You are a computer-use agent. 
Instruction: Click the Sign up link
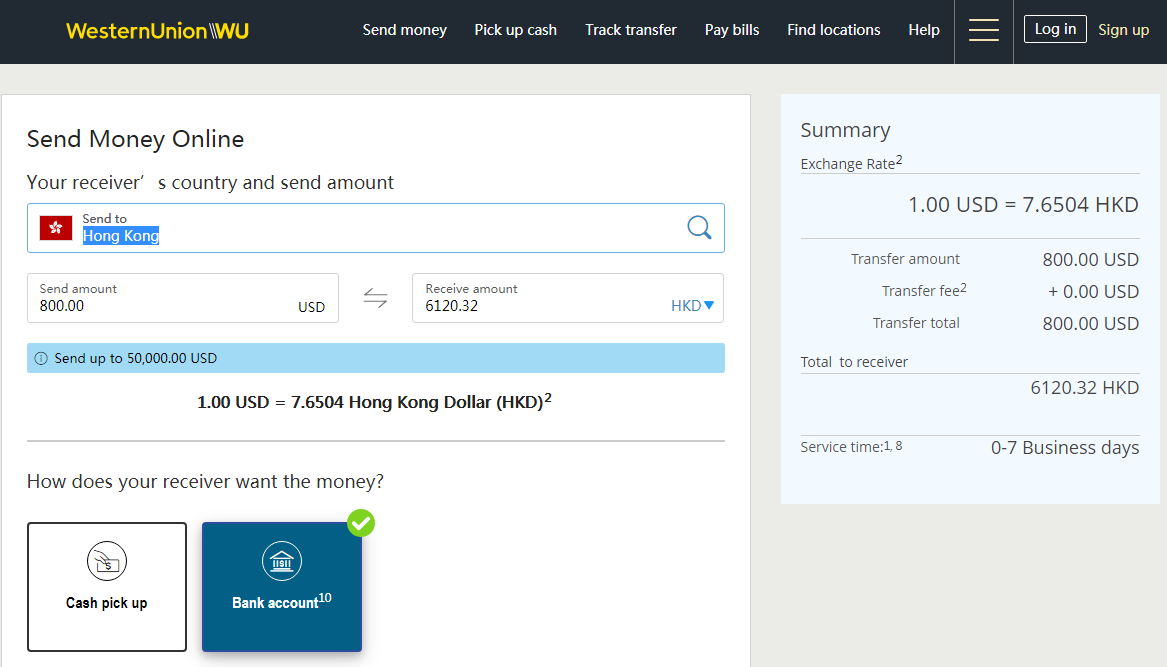click(1123, 30)
